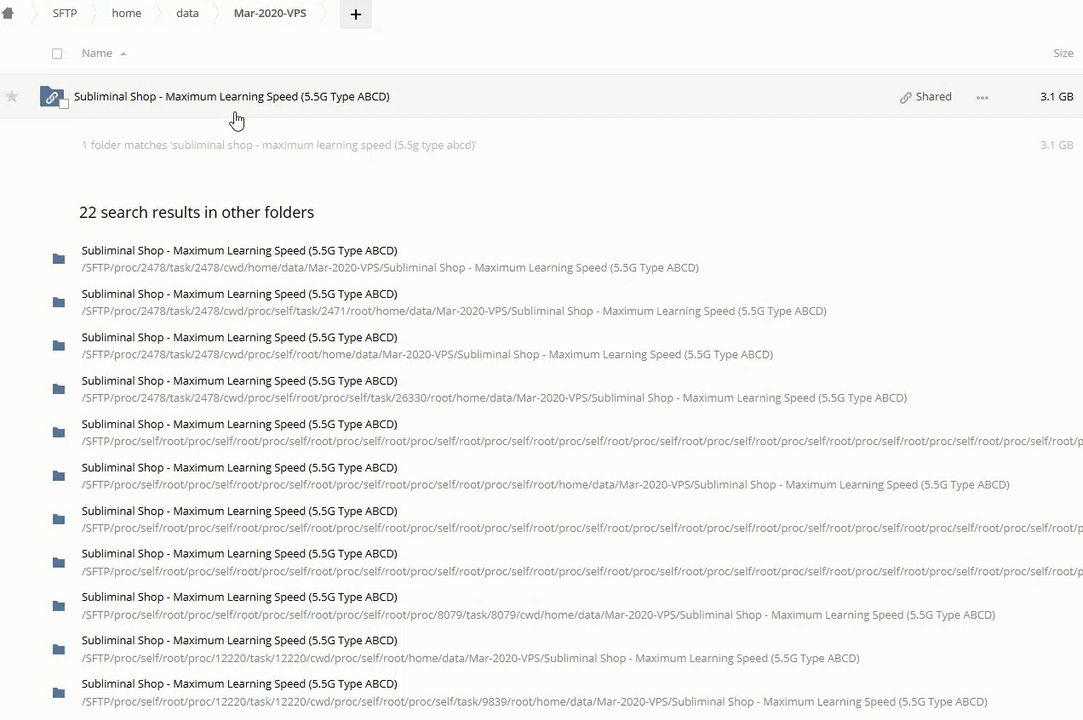Click the home icon in the breadcrumb bar
Screen dimensions: 1083x720
pos(8,13)
